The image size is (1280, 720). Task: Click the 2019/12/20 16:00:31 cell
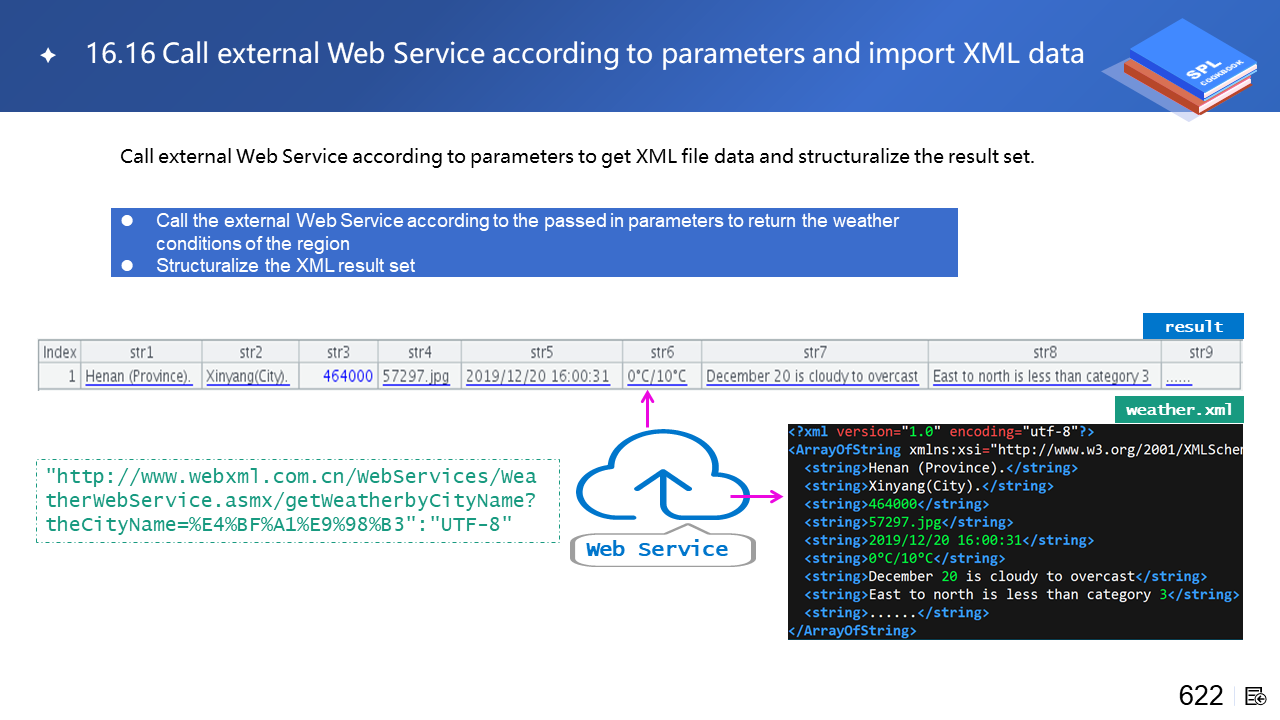[538, 377]
